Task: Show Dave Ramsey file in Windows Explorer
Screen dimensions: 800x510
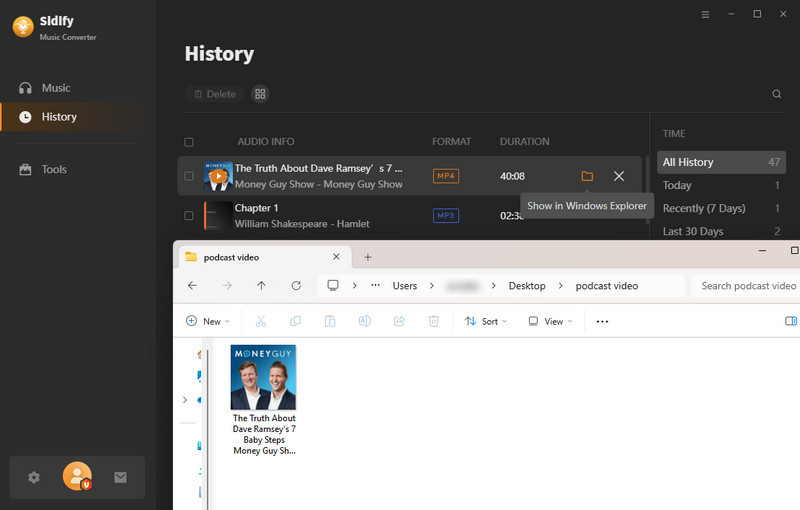Action: point(587,176)
